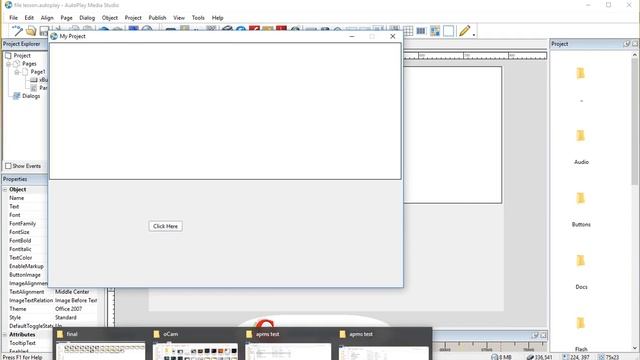Click the scroll-down arrow of Project pane
This screenshot has width=640, height=360.
click(x=635, y=348)
